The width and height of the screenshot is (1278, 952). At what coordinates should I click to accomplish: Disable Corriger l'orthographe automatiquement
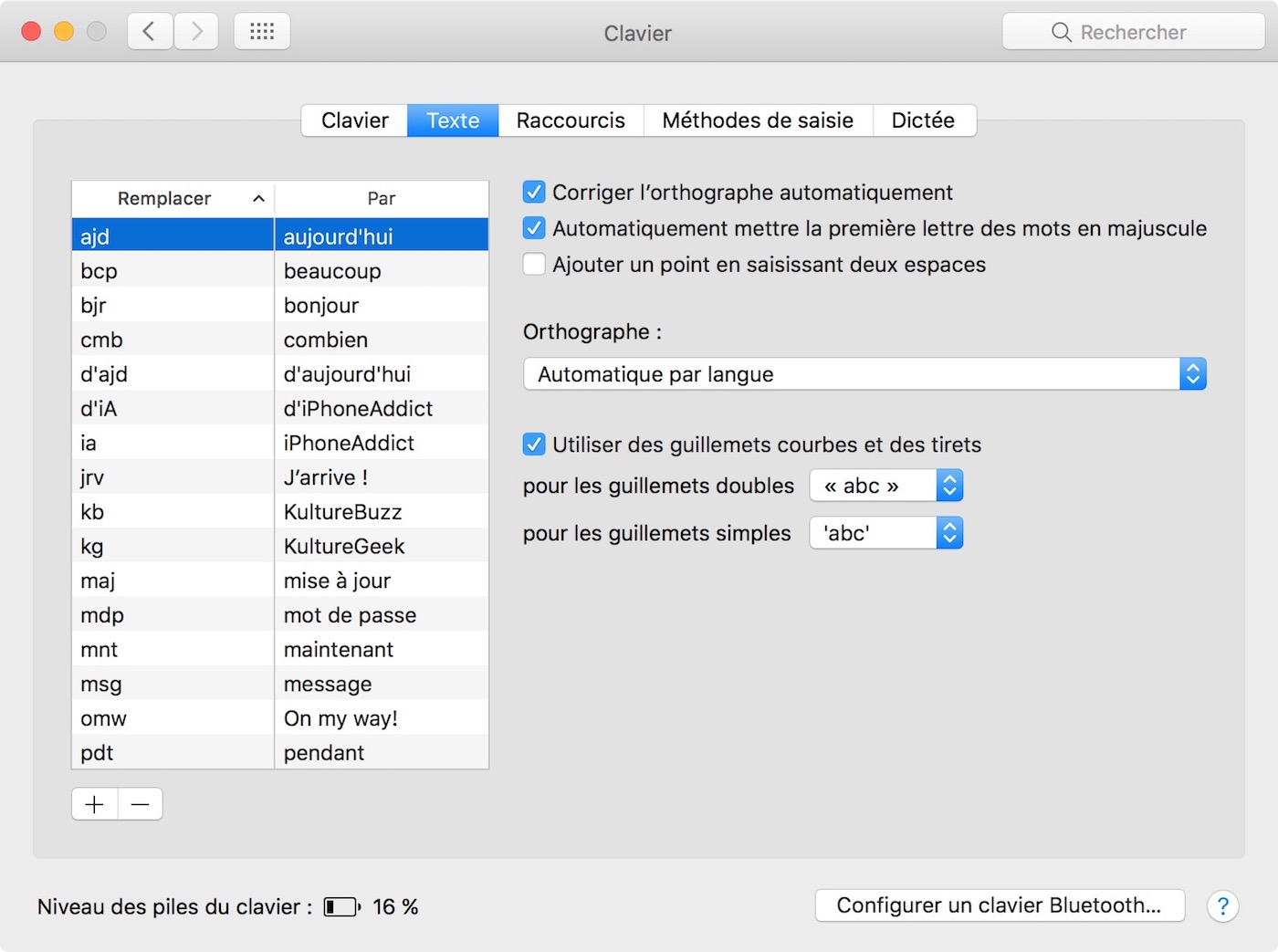tap(534, 193)
